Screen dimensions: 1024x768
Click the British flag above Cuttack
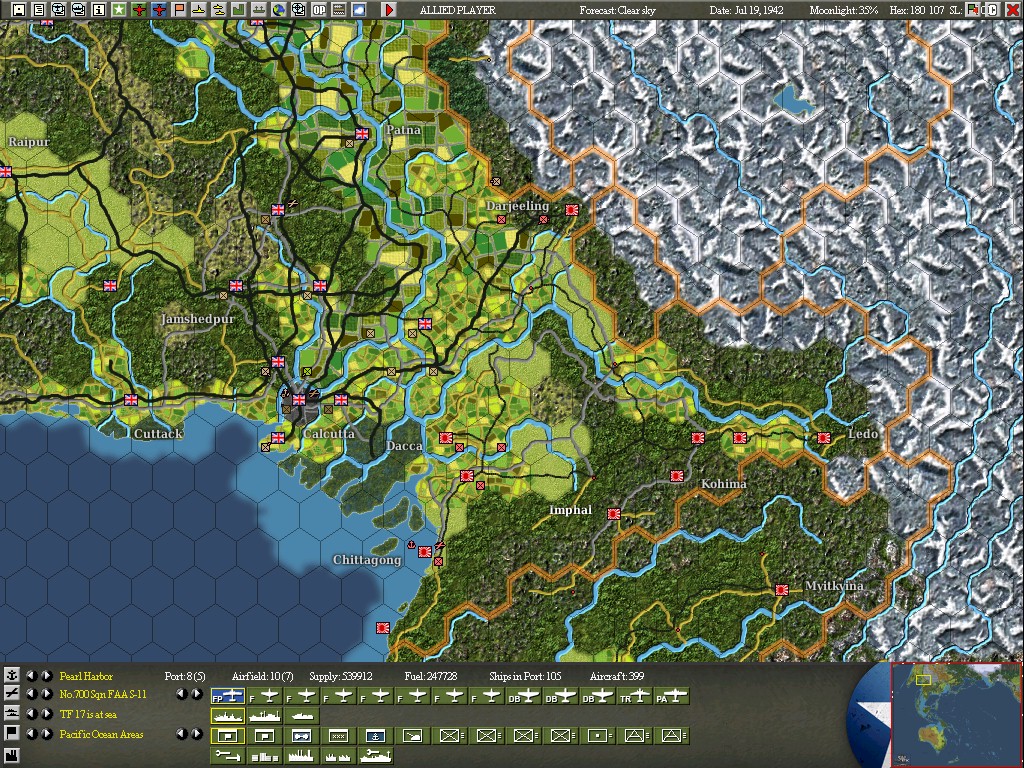pyautogui.click(x=131, y=400)
